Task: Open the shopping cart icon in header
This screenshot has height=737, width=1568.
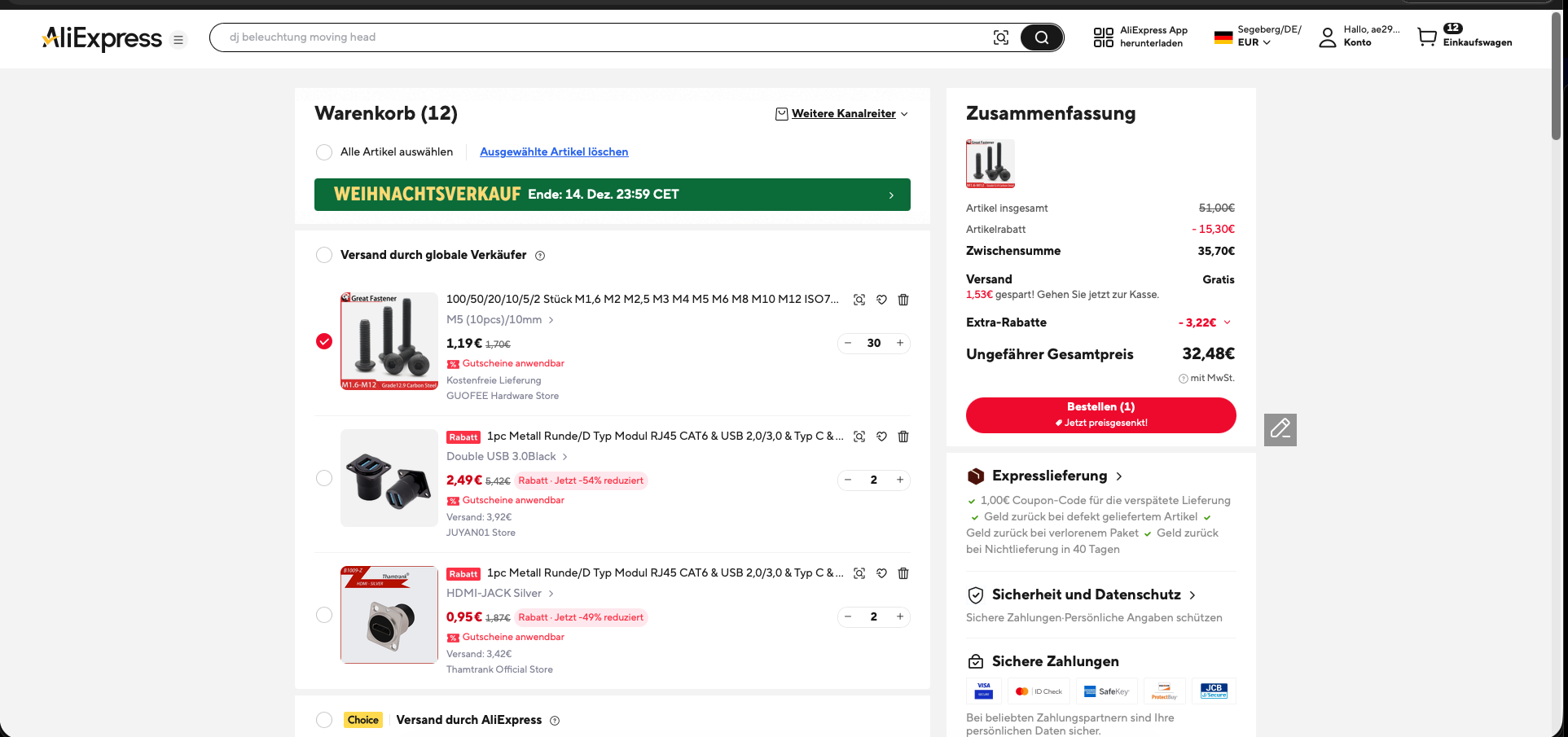Action: 1427,37
